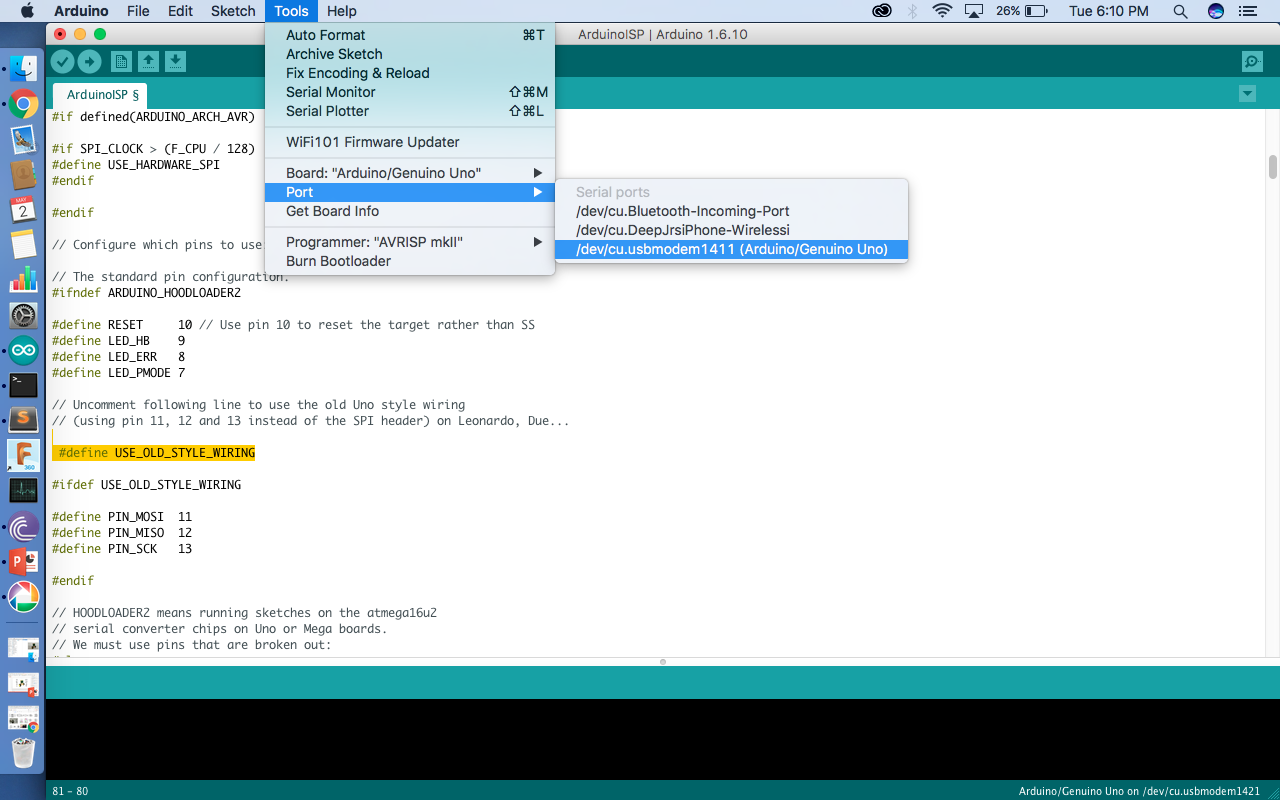Open Calendar in the dock
Screen dimensions: 1280x800
click(x=24, y=209)
